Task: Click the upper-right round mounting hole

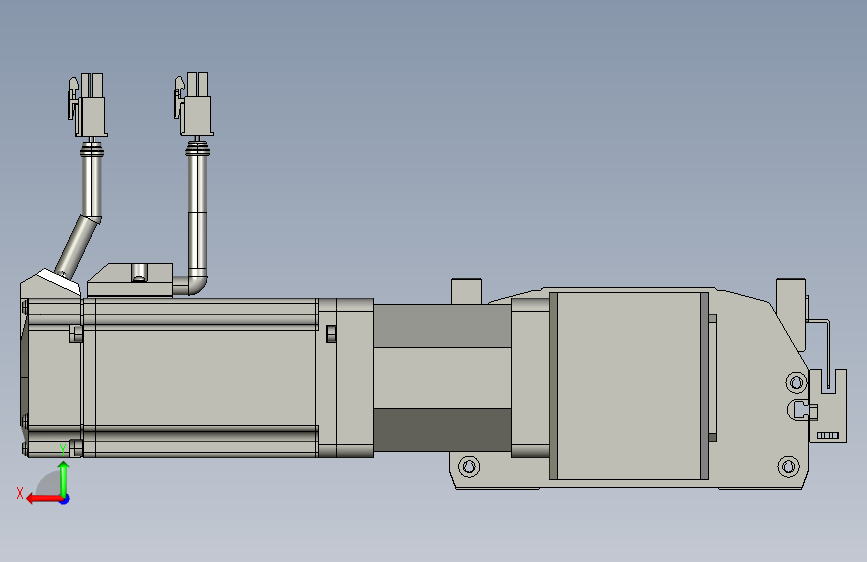Action: (796, 382)
